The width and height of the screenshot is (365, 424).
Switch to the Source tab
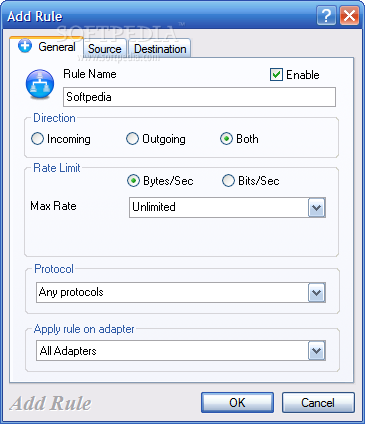coord(104,49)
